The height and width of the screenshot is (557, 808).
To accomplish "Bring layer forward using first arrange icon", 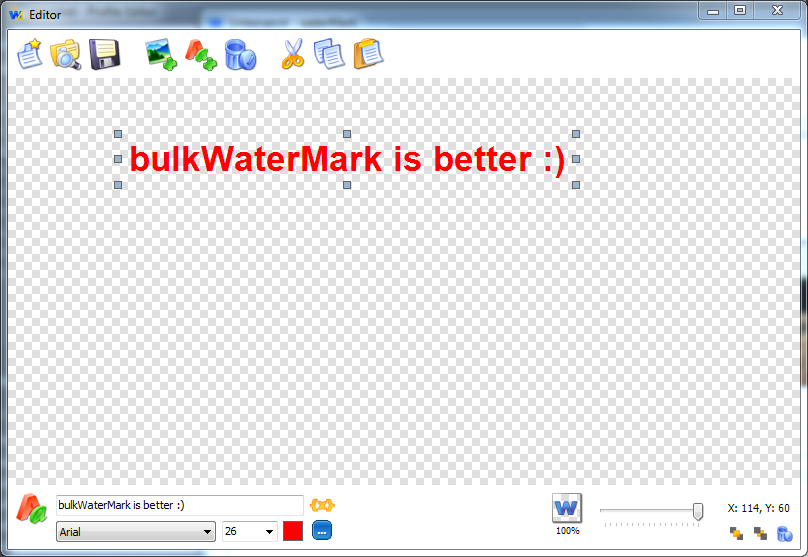I will 737,534.
